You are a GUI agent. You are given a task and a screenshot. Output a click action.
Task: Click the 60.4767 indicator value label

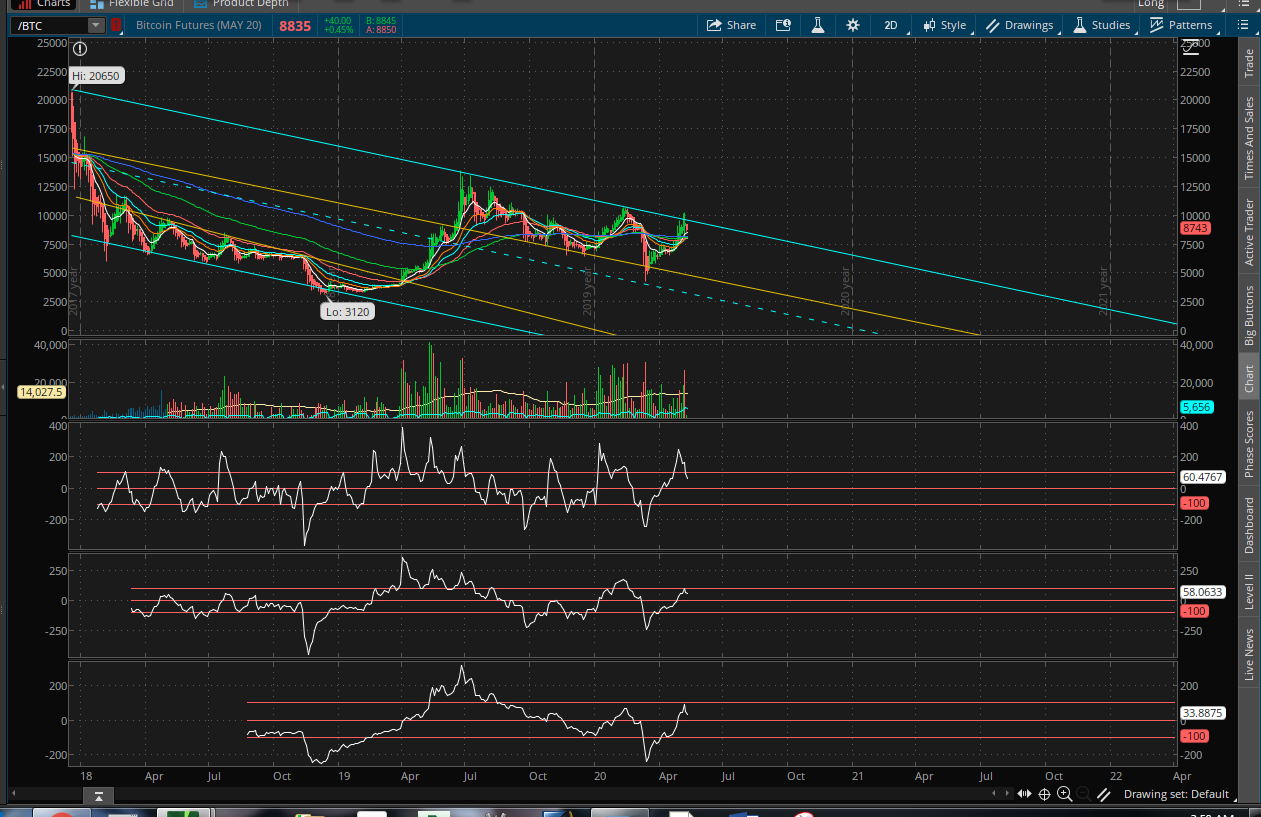(1203, 477)
